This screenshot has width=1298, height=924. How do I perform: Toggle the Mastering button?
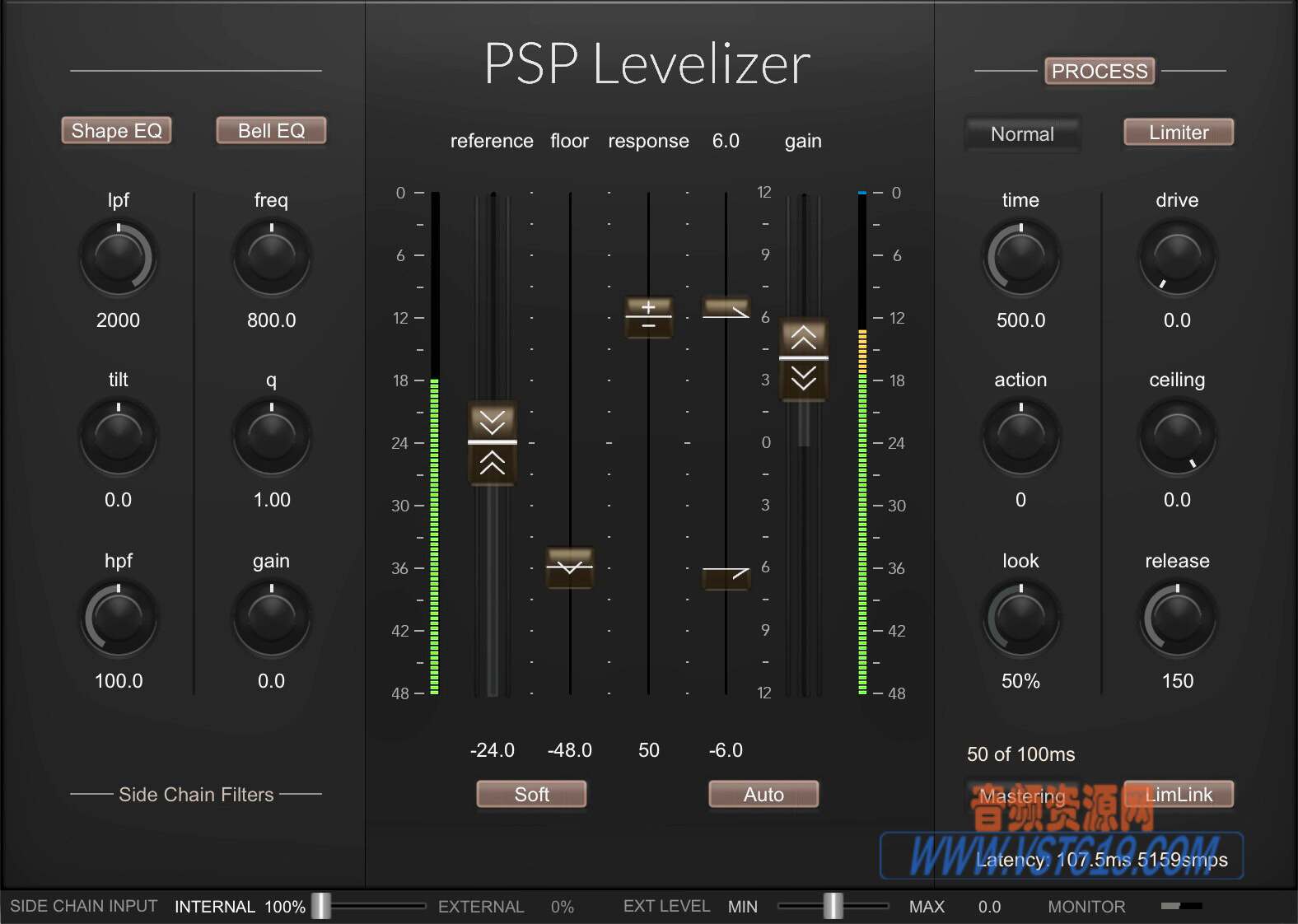click(1023, 796)
